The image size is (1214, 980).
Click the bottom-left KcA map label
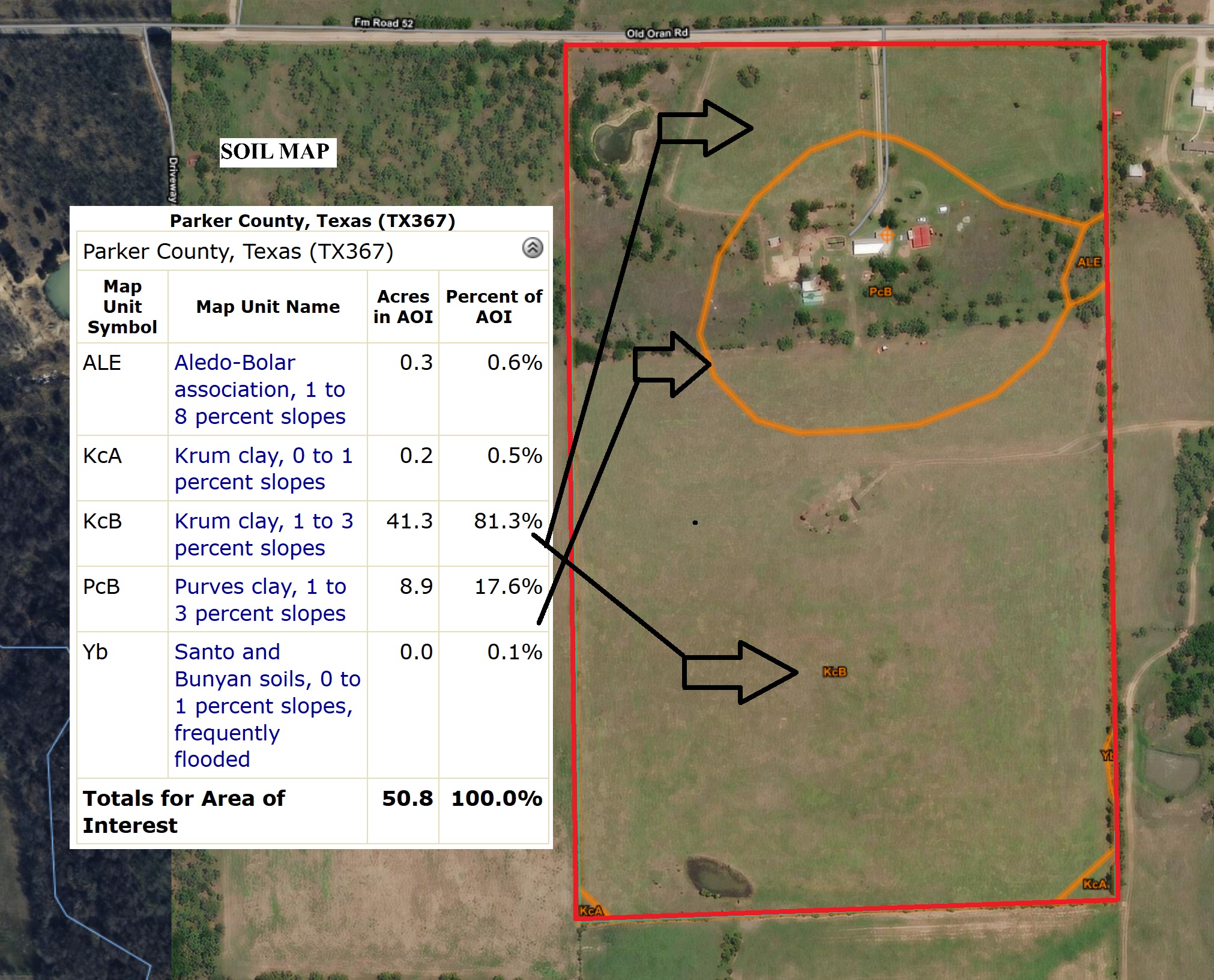591,910
